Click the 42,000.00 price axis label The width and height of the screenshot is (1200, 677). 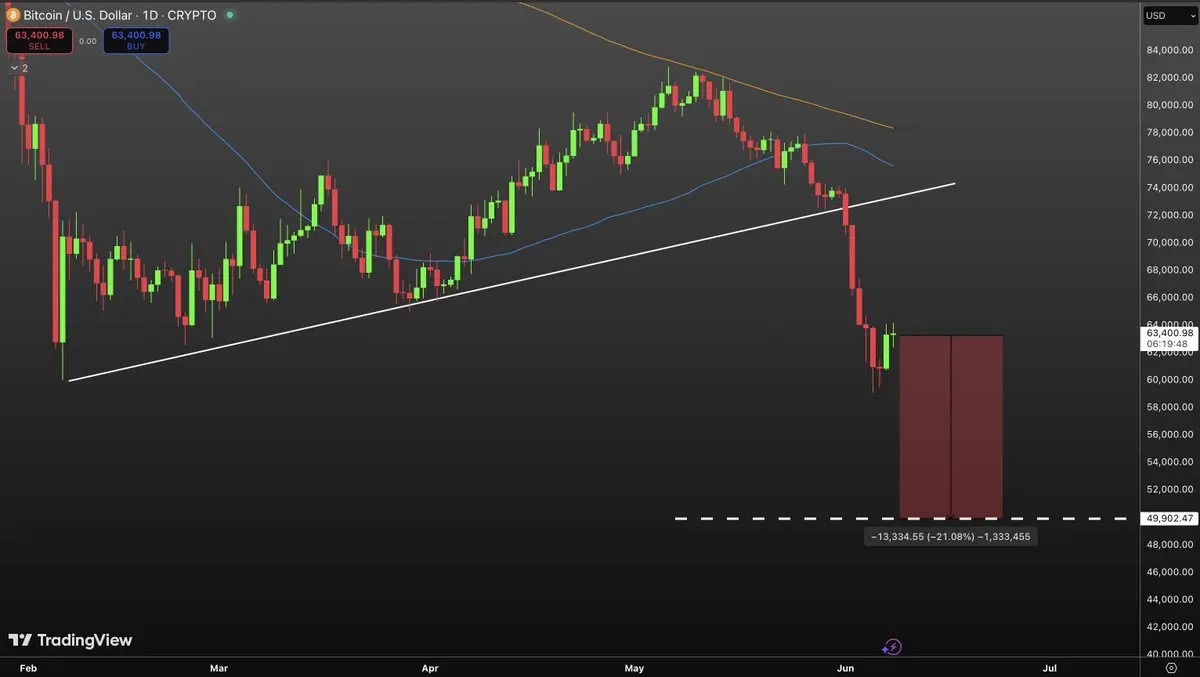click(1169, 627)
